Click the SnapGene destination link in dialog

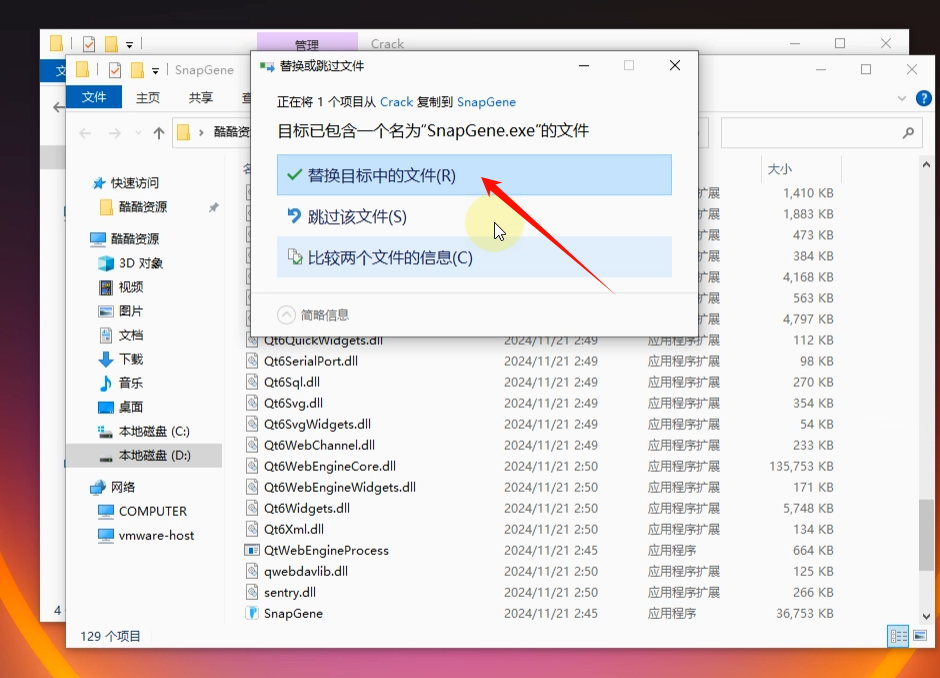(486, 102)
